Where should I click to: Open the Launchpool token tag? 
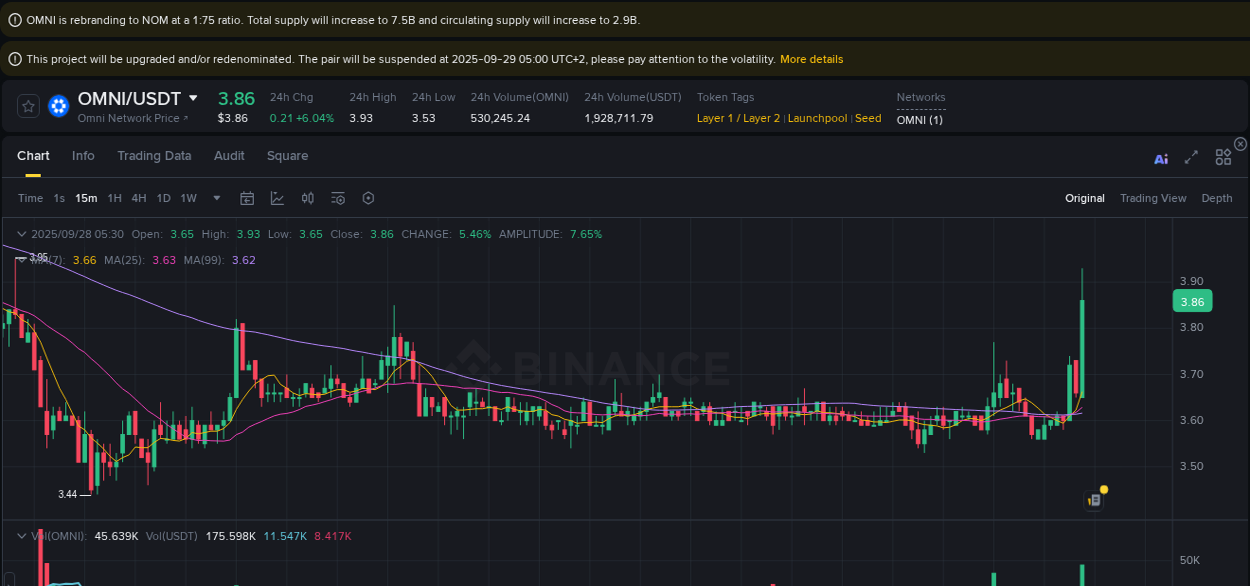(817, 118)
